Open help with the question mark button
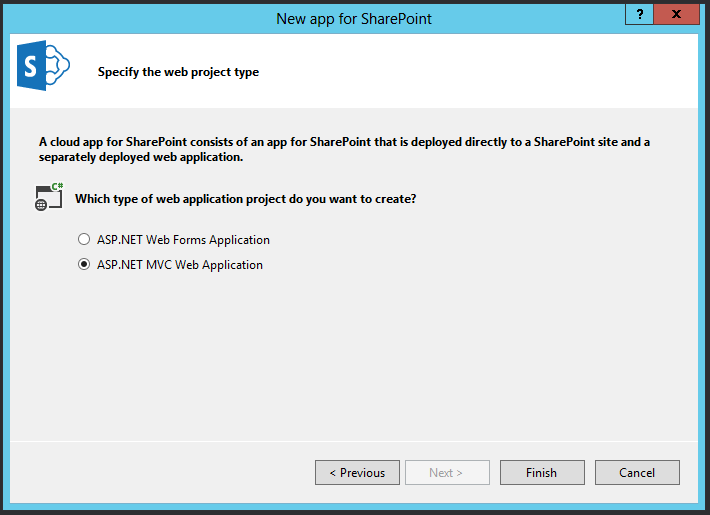 (639, 13)
